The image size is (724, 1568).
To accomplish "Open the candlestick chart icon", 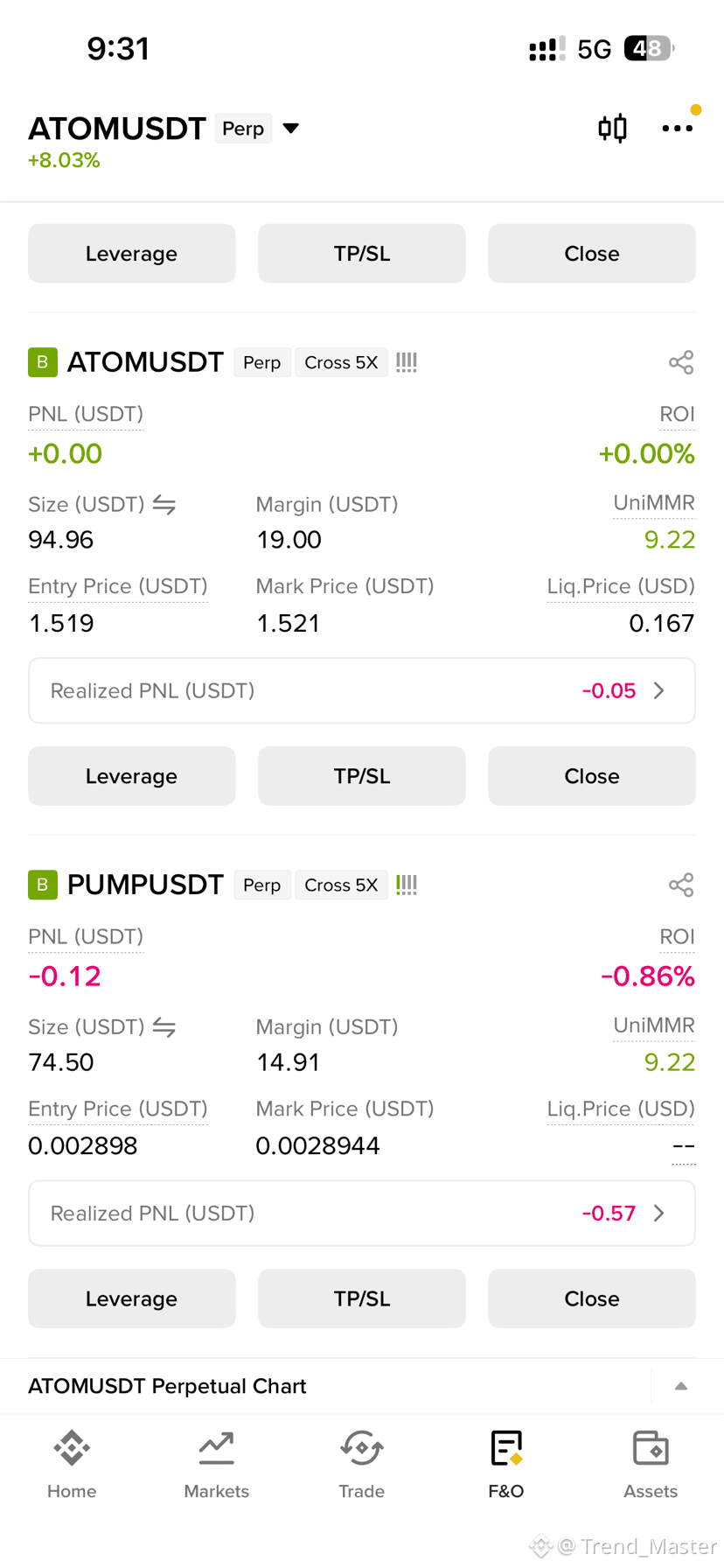I will point(612,129).
